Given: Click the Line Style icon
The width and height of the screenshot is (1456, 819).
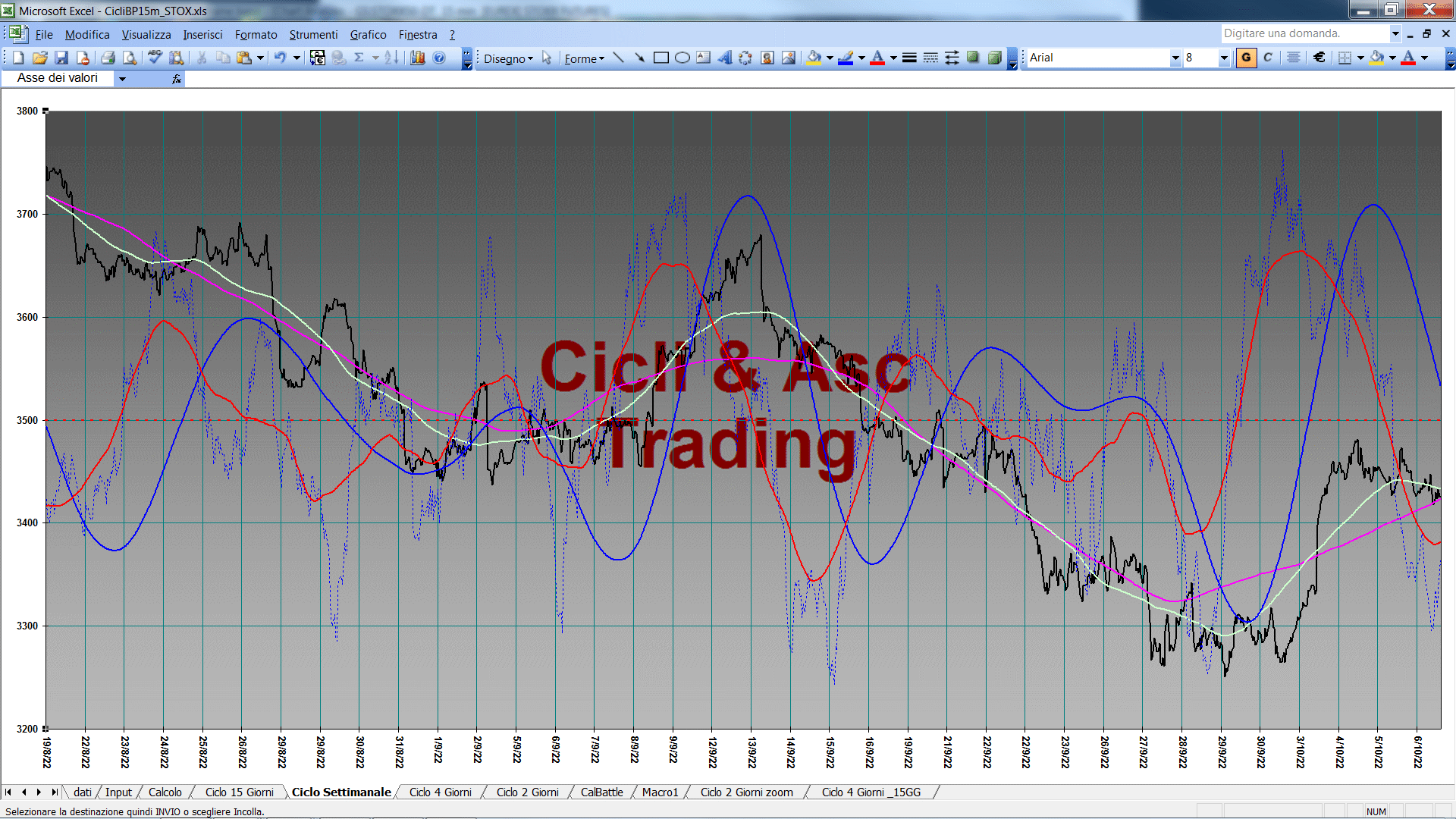Looking at the screenshot, I should pyautogui.click(x=909, y=58).
